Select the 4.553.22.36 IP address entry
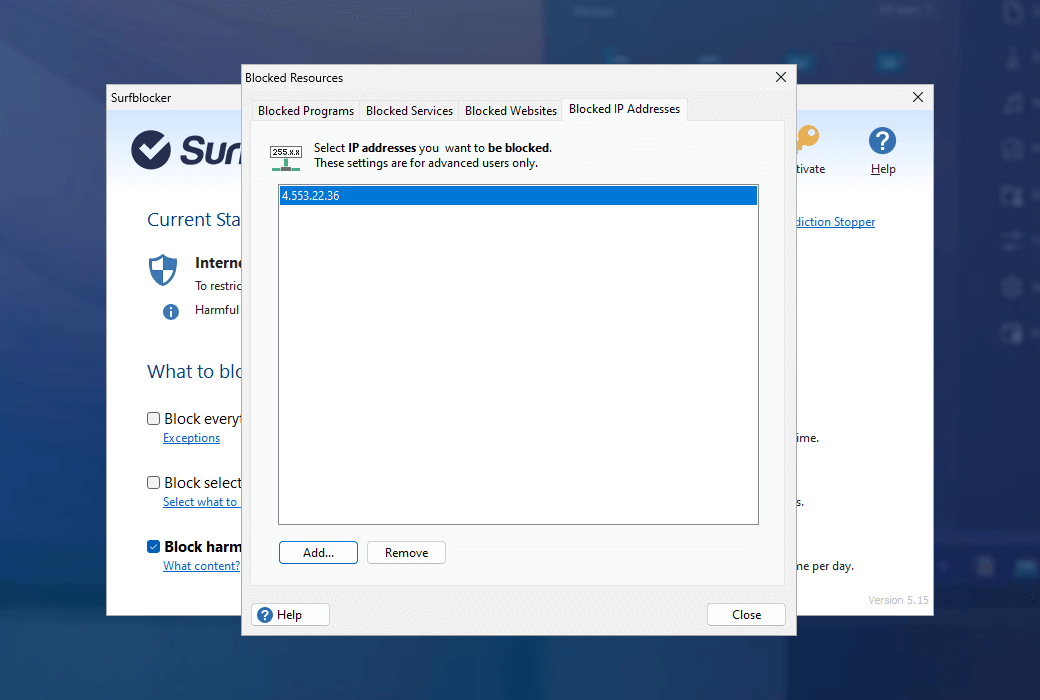 [x=518, y=196]
